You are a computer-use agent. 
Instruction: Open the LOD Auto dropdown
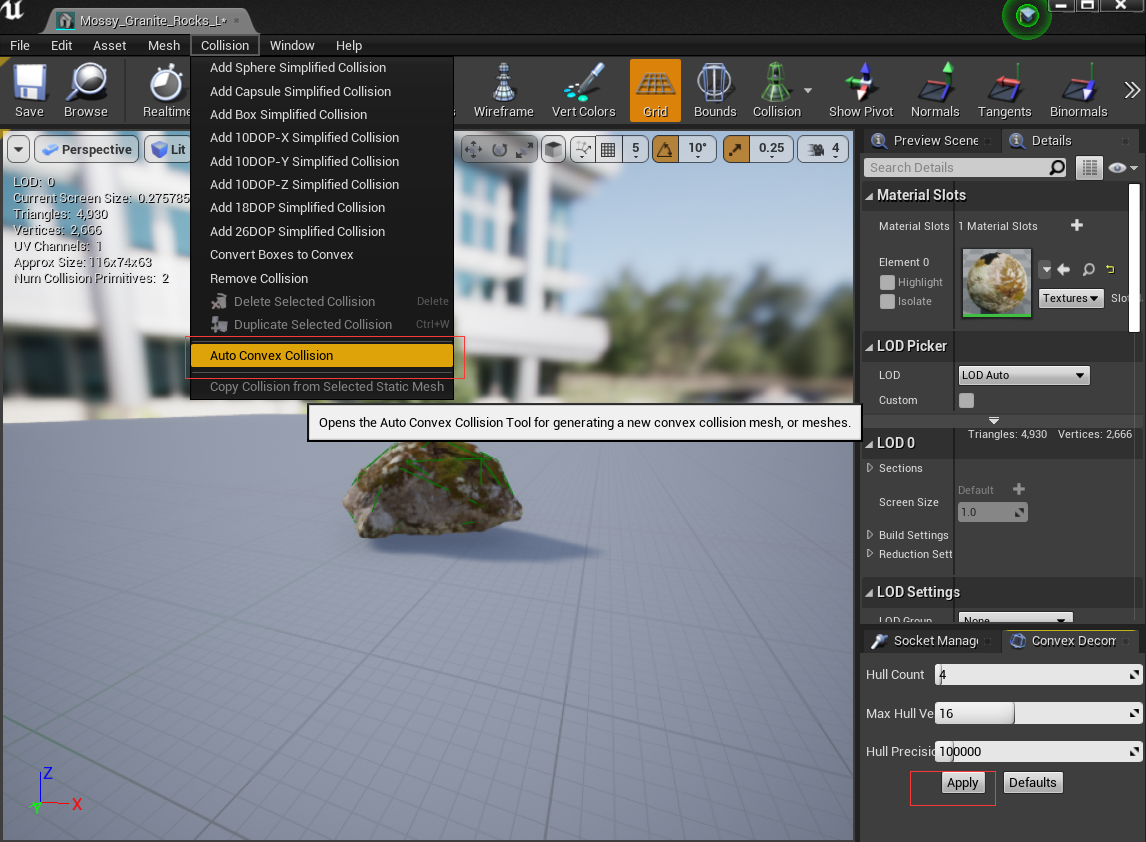click(x=1023, y=375)
